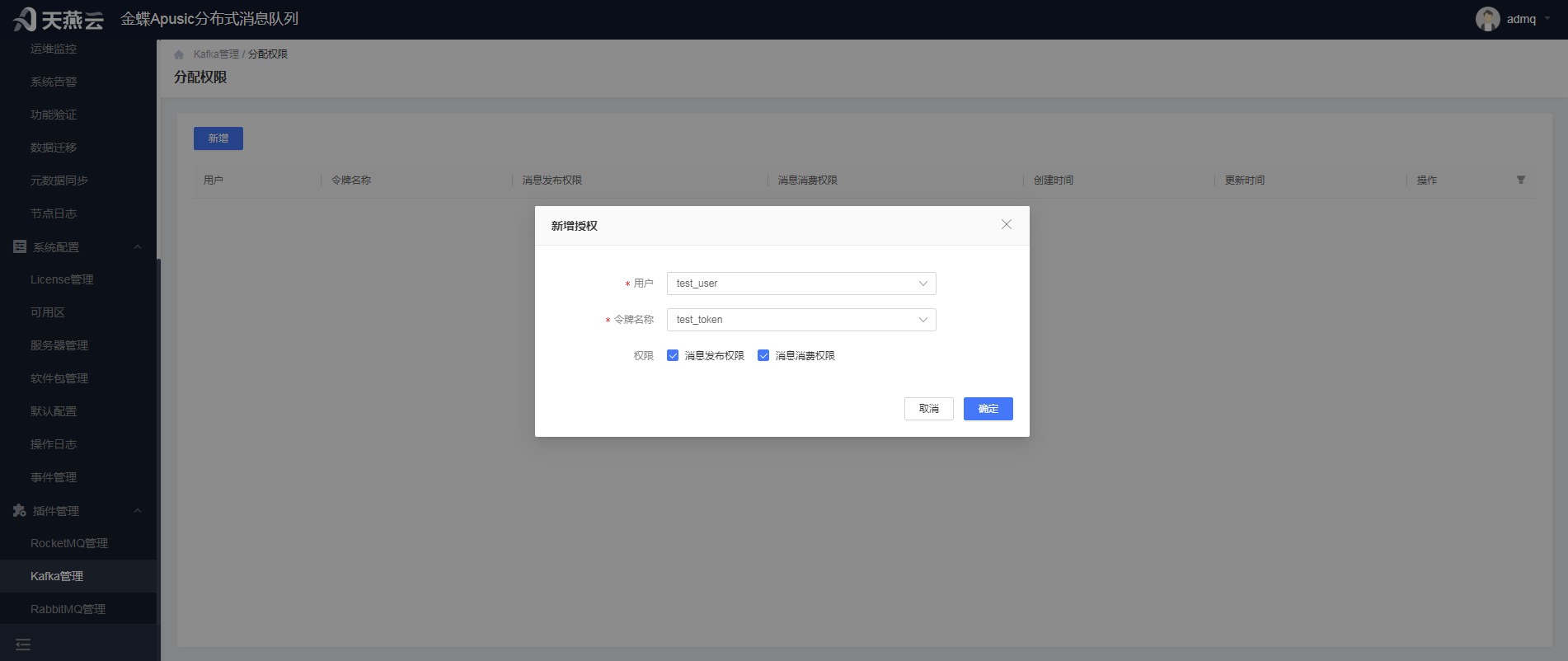The image size is (1568, 661).
Task: Click the 系统配置 section icon
Action: tap(20, 246)
